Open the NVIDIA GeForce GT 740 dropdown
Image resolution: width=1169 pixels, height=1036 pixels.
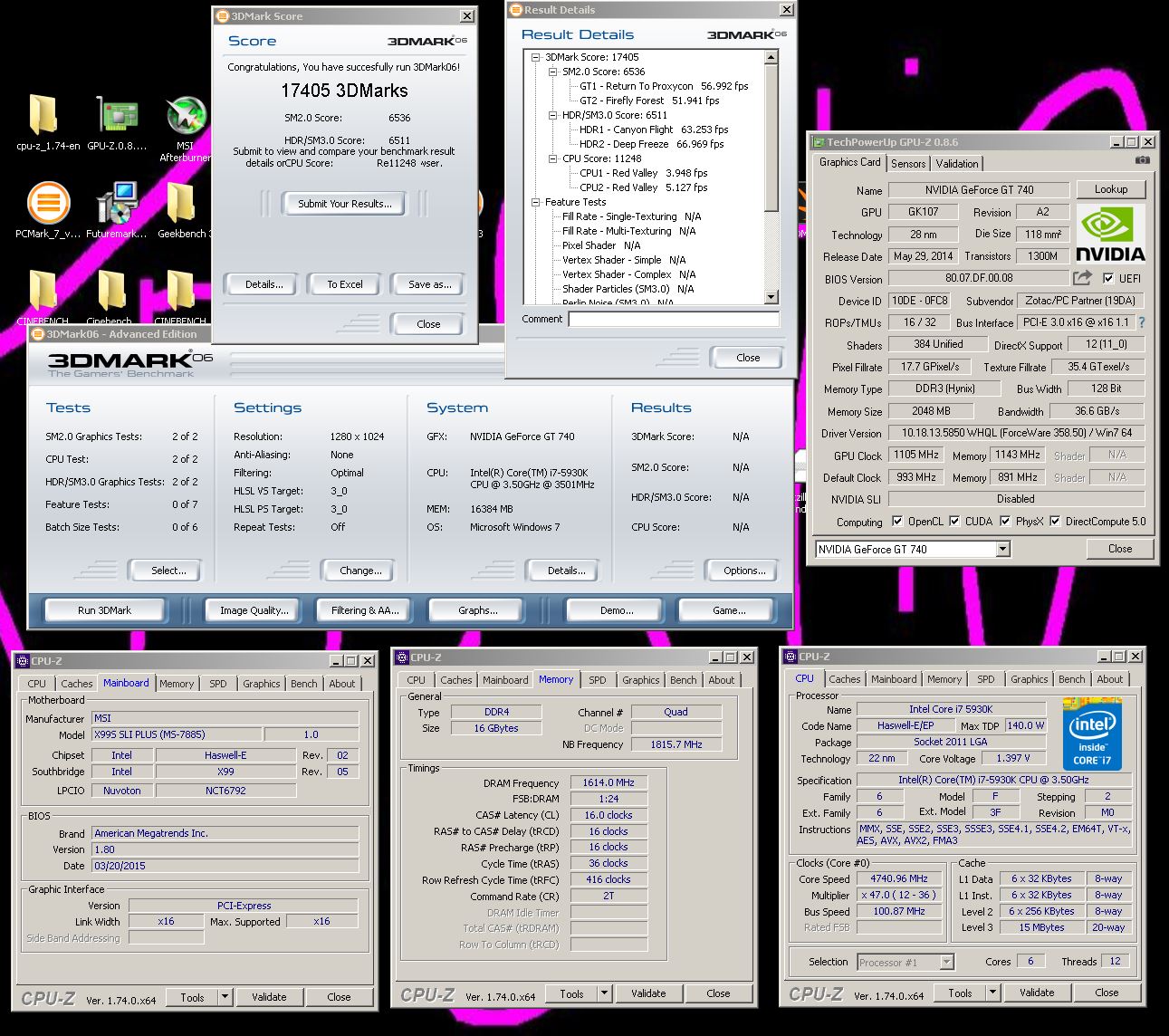[x=1002, y=549]
